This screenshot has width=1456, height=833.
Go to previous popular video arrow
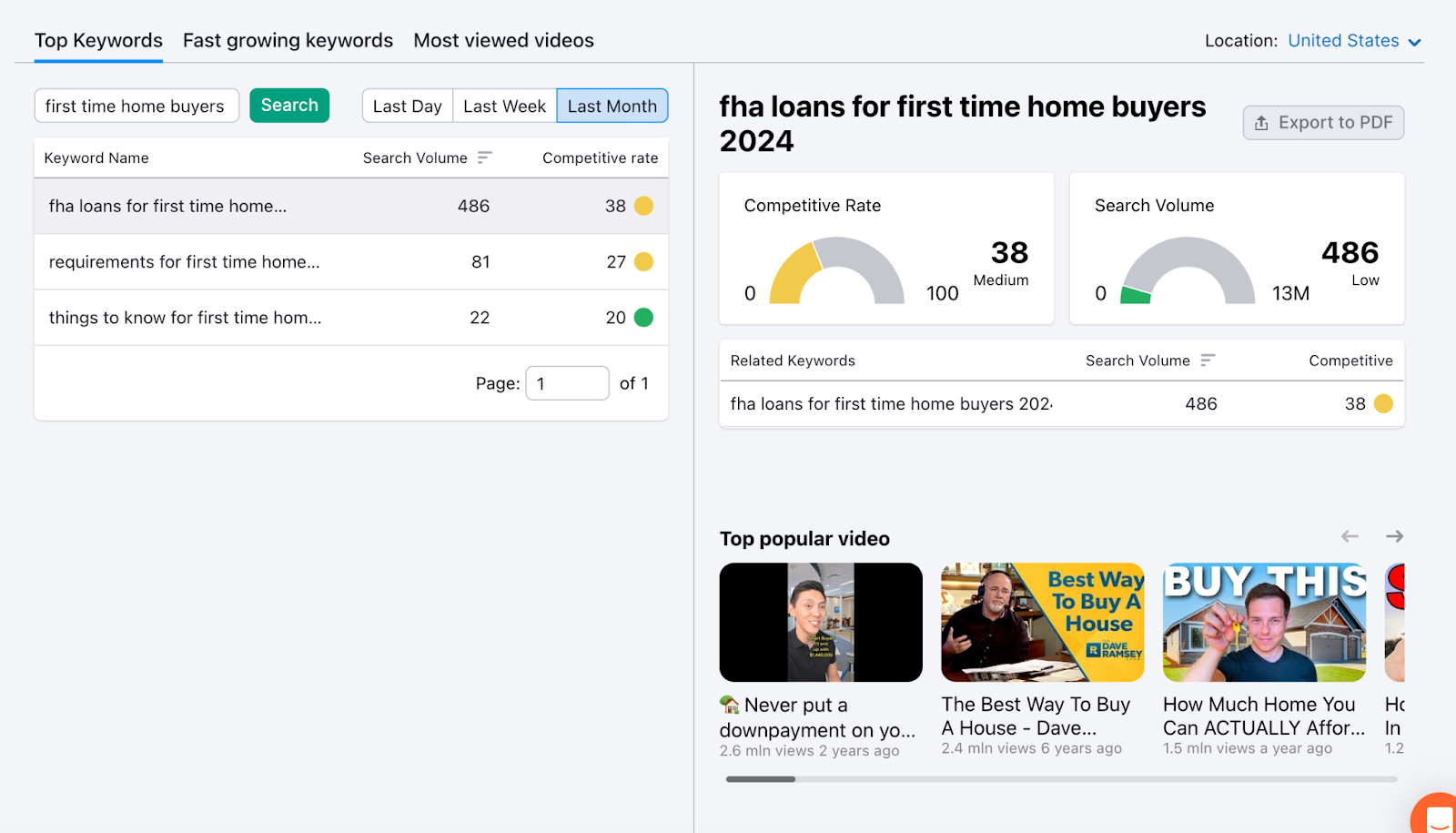[1350, 536]
